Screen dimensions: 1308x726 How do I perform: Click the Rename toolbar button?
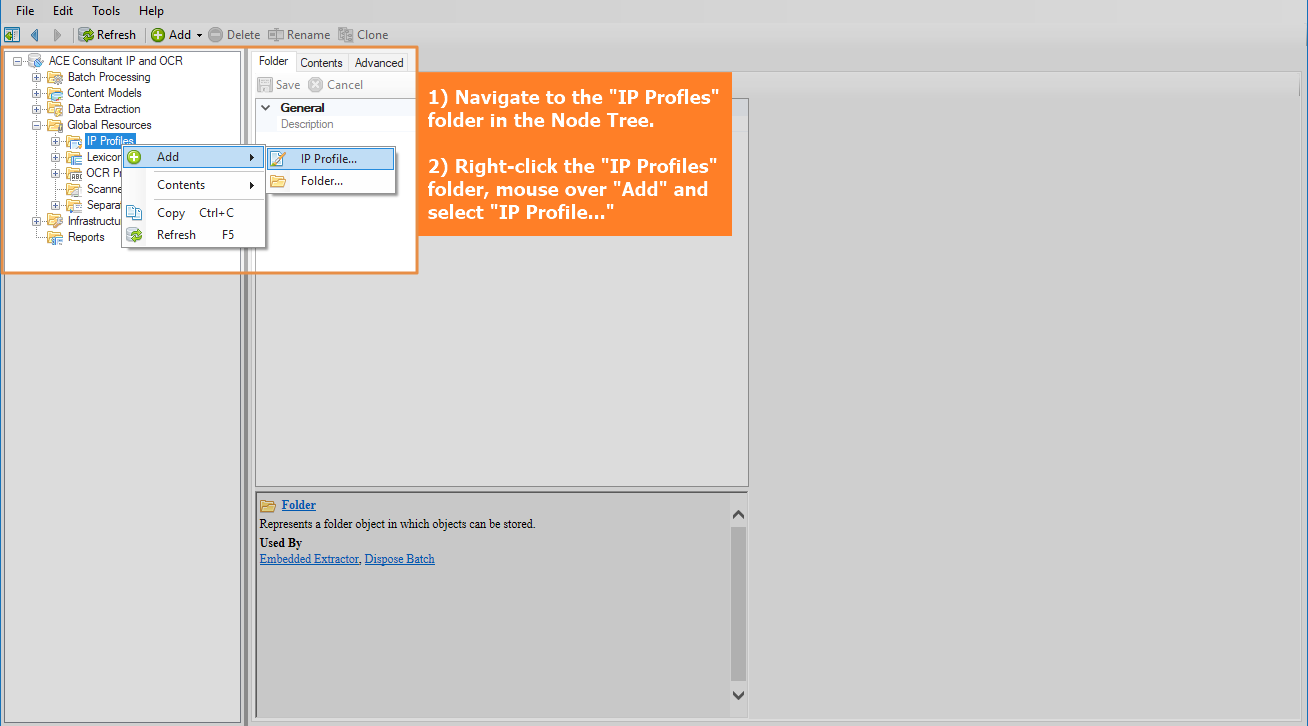(x=299, y=35)
